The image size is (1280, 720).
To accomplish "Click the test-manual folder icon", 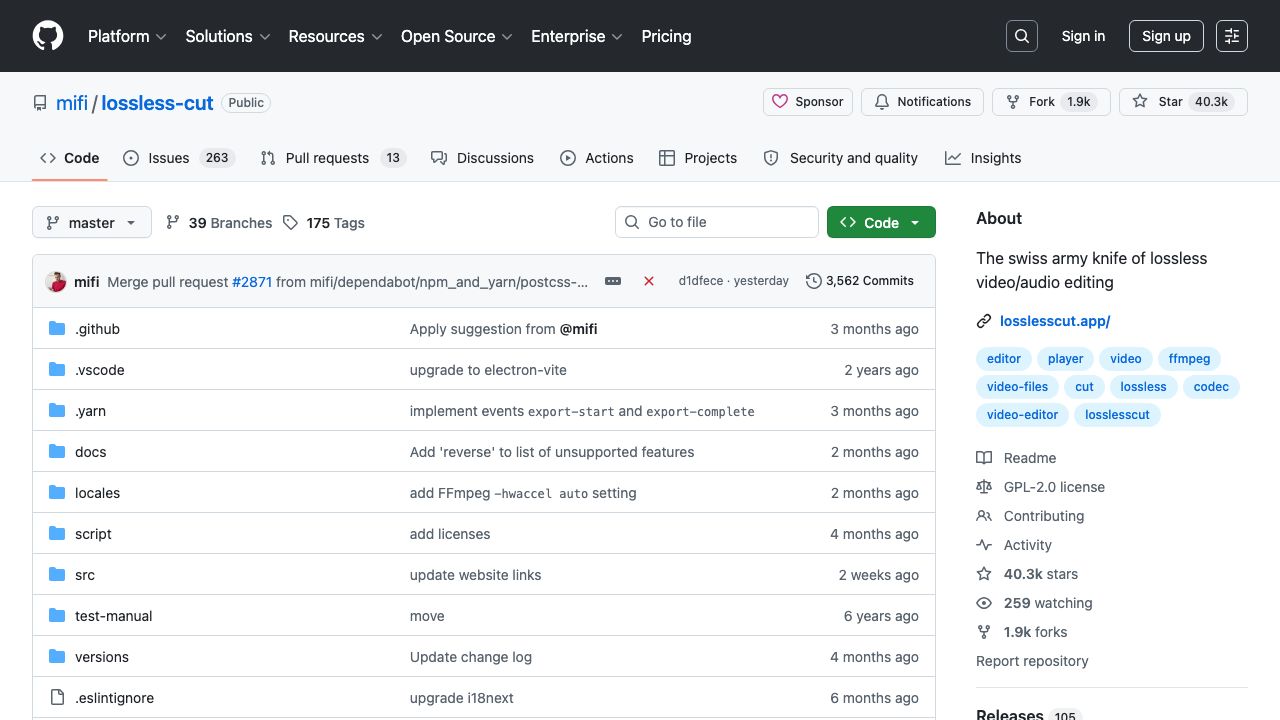I will 57,616.
